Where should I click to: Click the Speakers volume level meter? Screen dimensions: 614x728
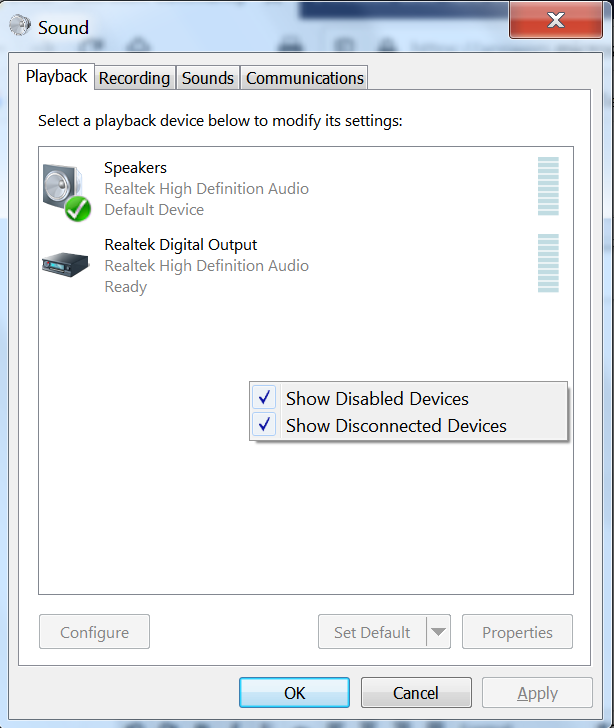pyautogui.click(x=548, y=186)
